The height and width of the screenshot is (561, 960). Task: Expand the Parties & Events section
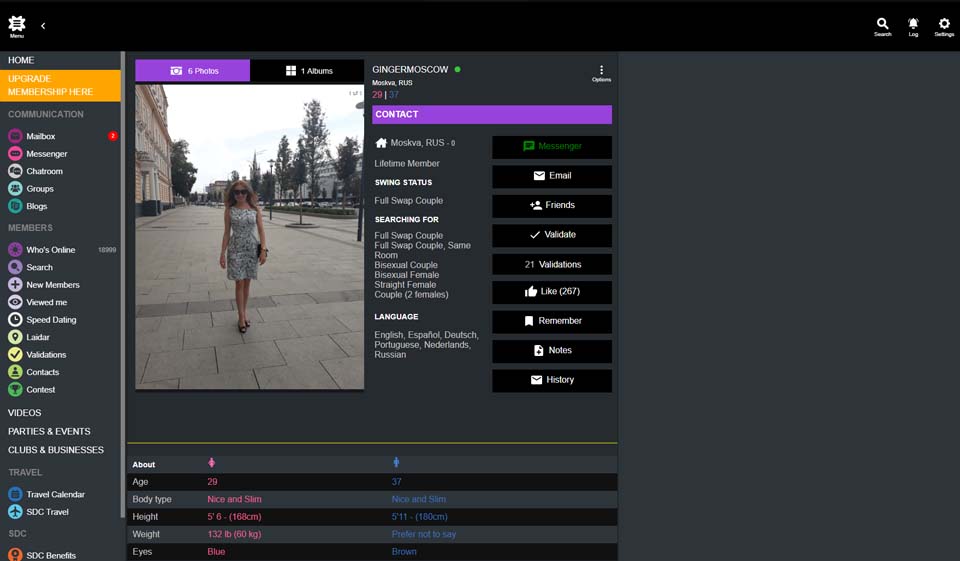tap(49, 431)
